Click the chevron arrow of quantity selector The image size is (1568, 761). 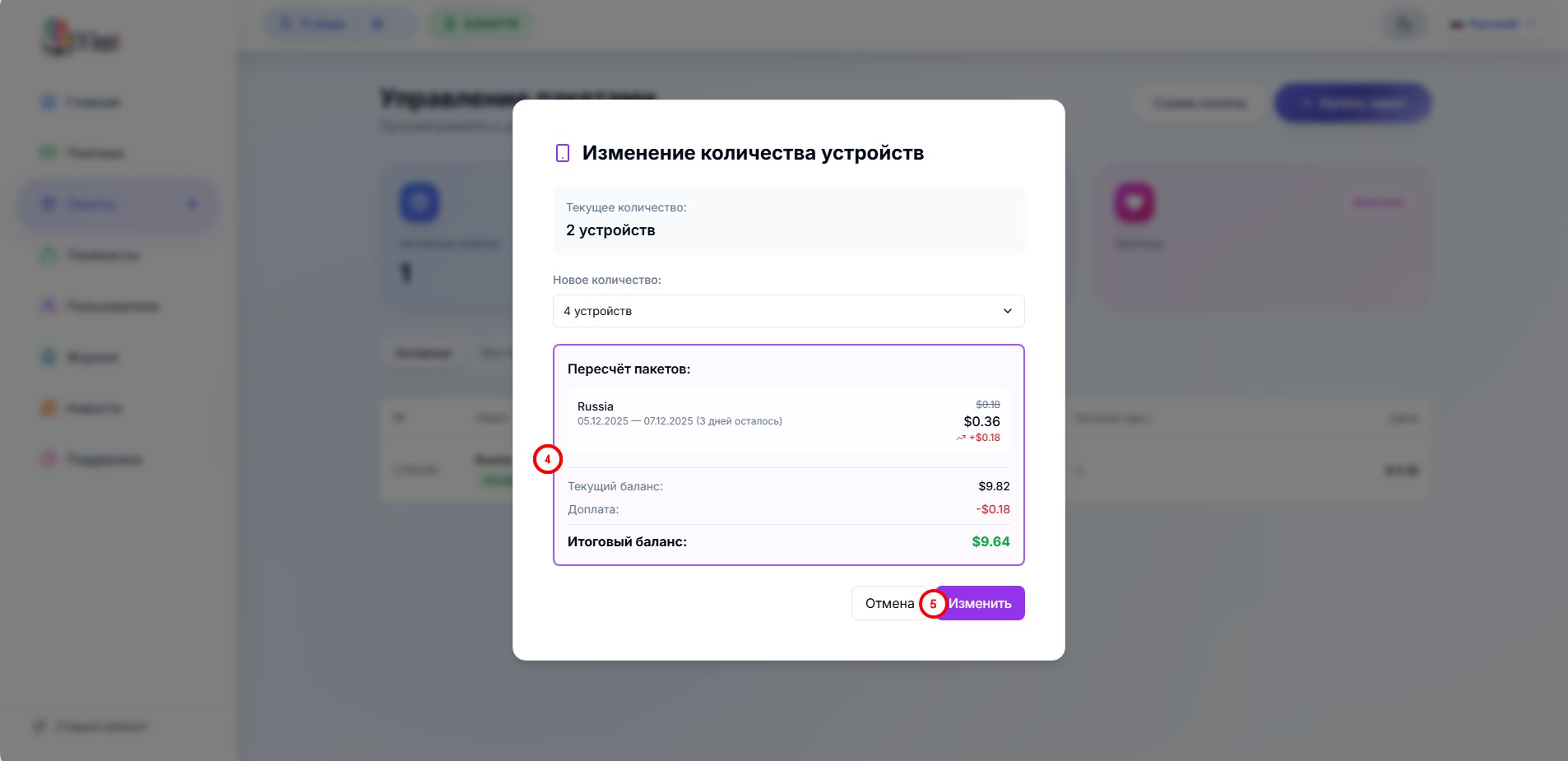click(x=1008, y=311)
